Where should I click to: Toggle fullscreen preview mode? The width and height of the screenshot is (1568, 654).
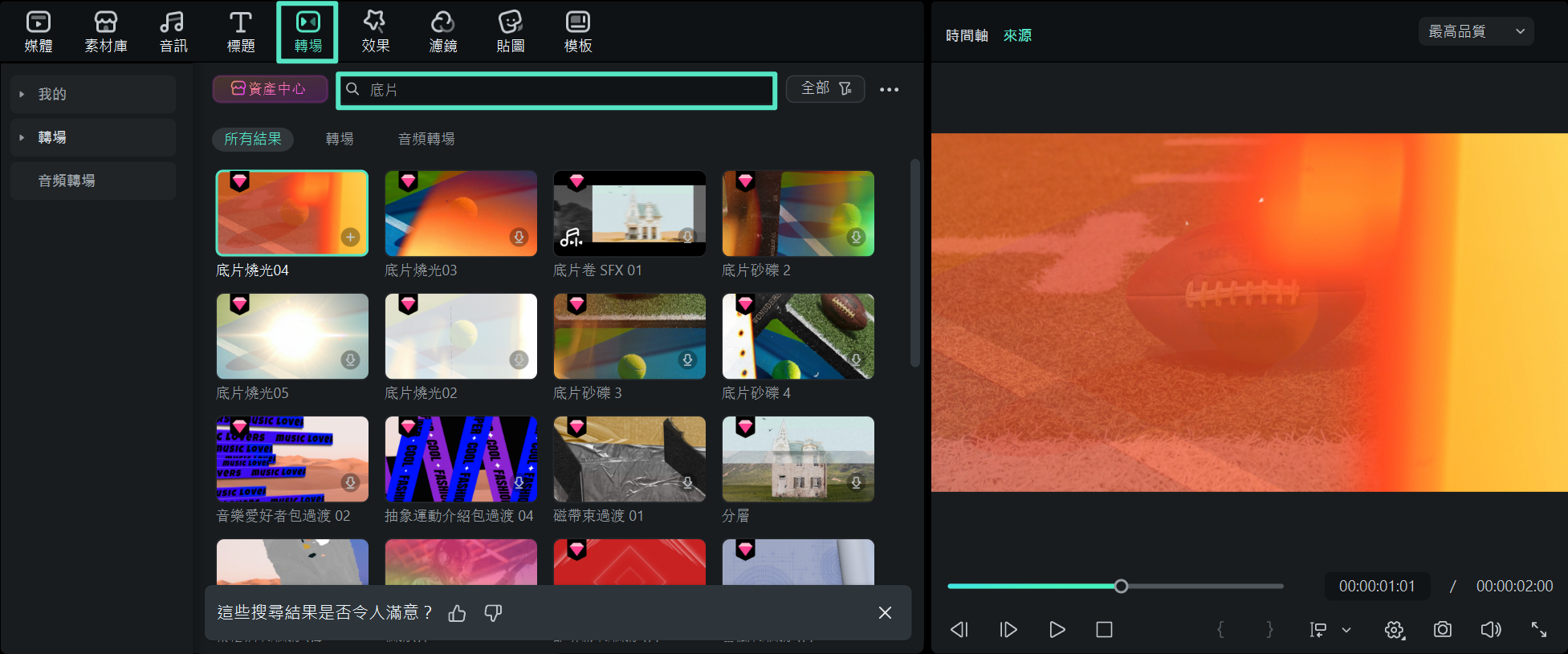(x=1538, y=630)
